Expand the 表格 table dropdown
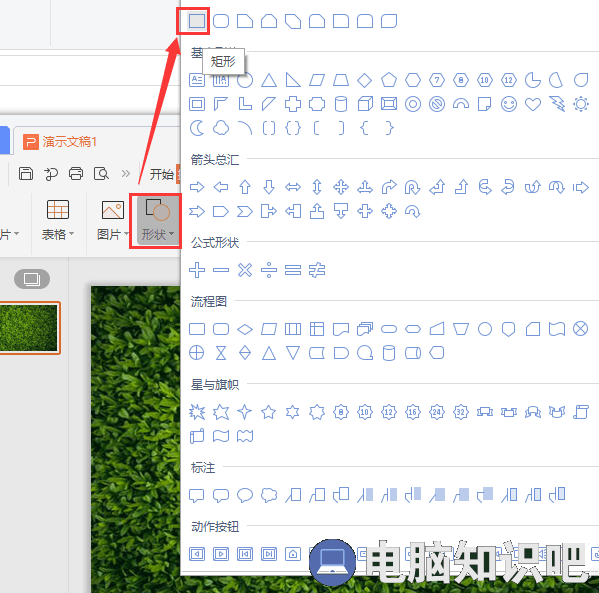This screenshot has width=599, height=593. tap(58, 220)
